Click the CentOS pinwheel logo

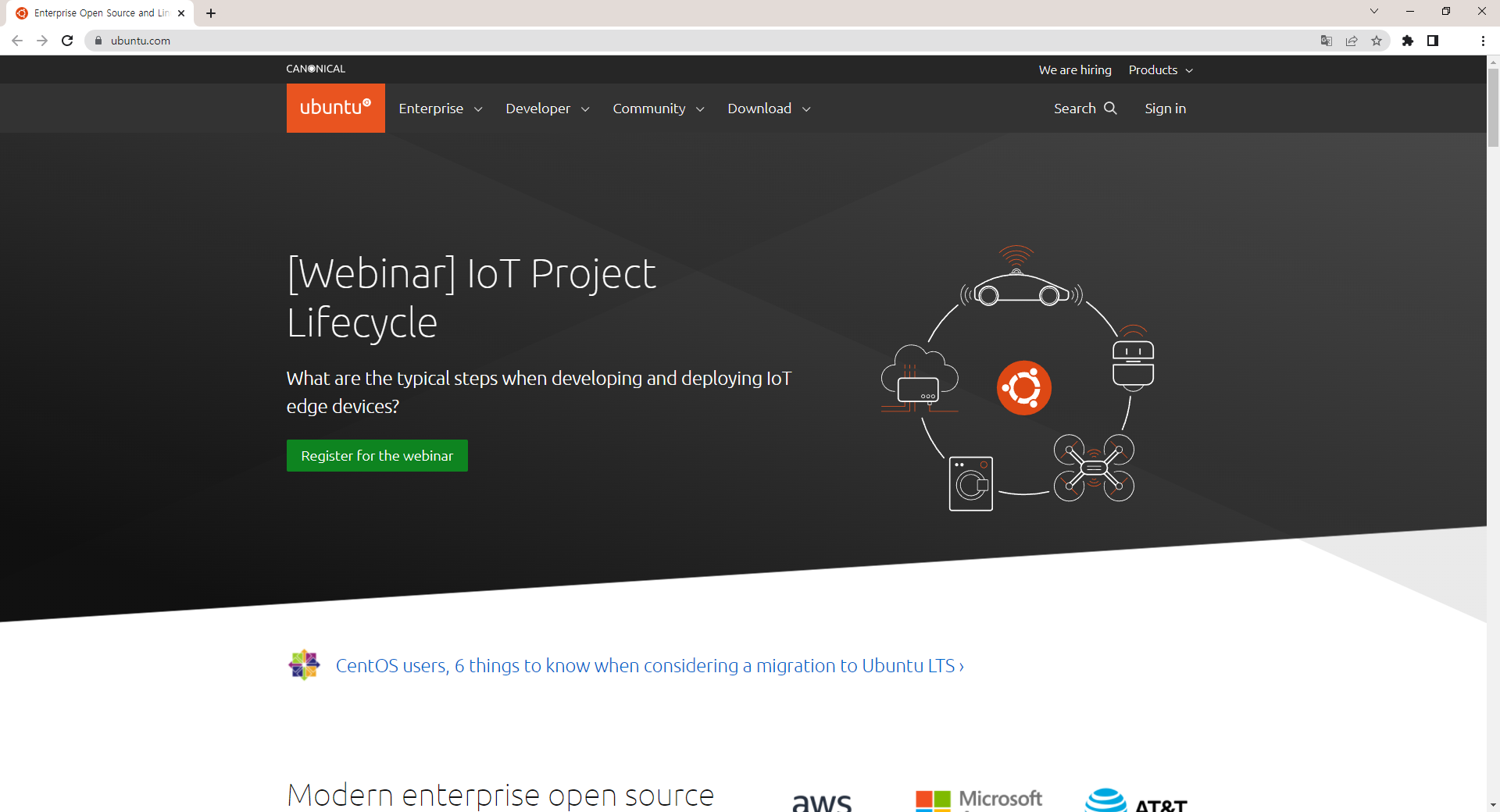(x=304, y=665)
